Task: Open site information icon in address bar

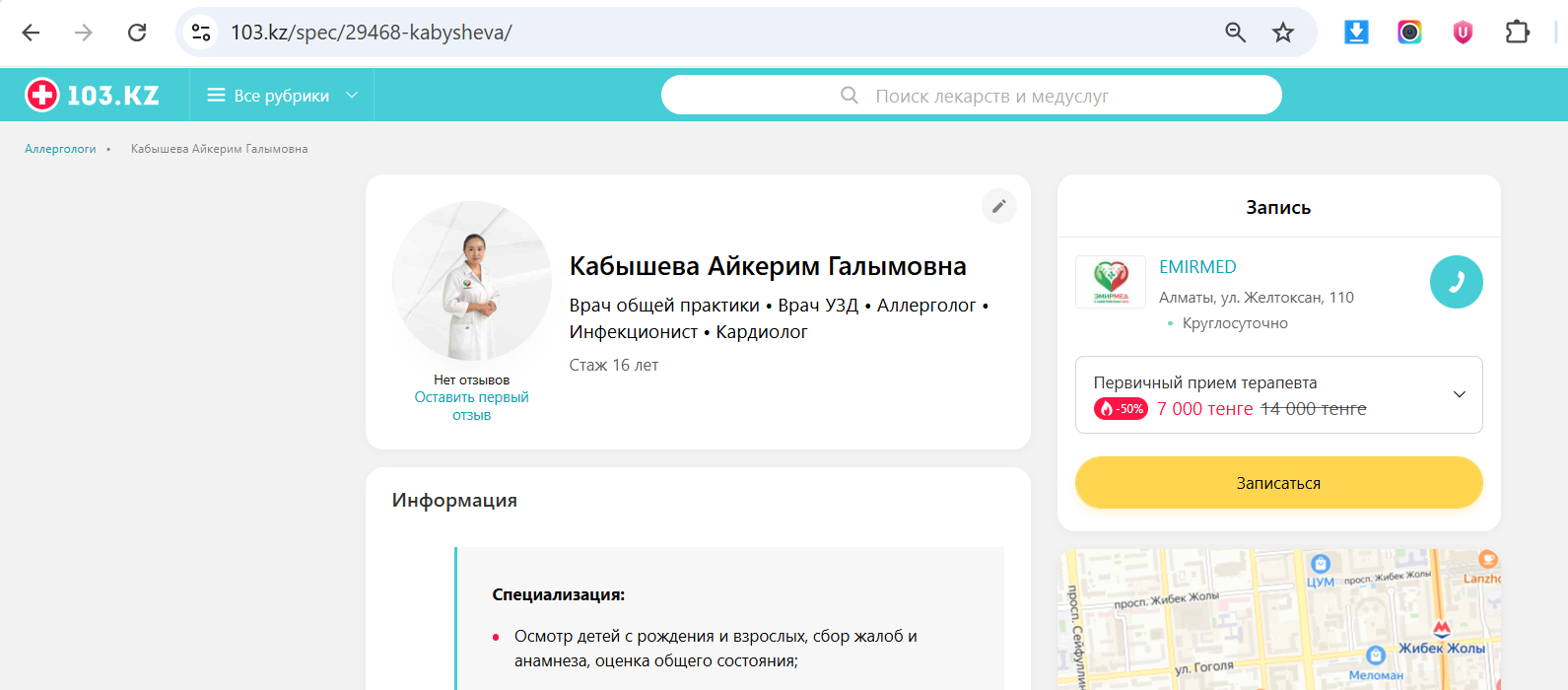Action: (201, 33)
